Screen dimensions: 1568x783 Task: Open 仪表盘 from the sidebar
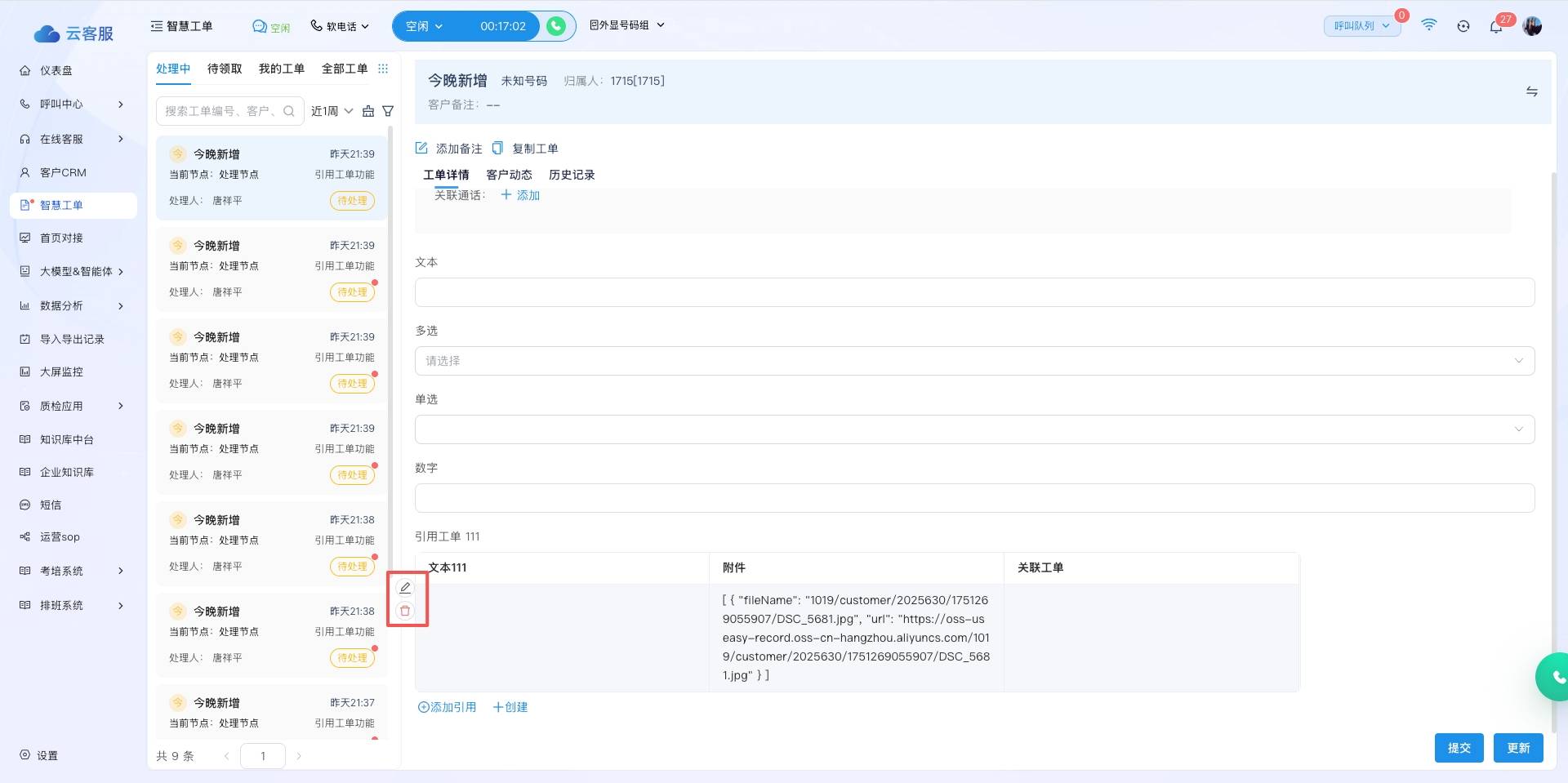coord(56,70)
